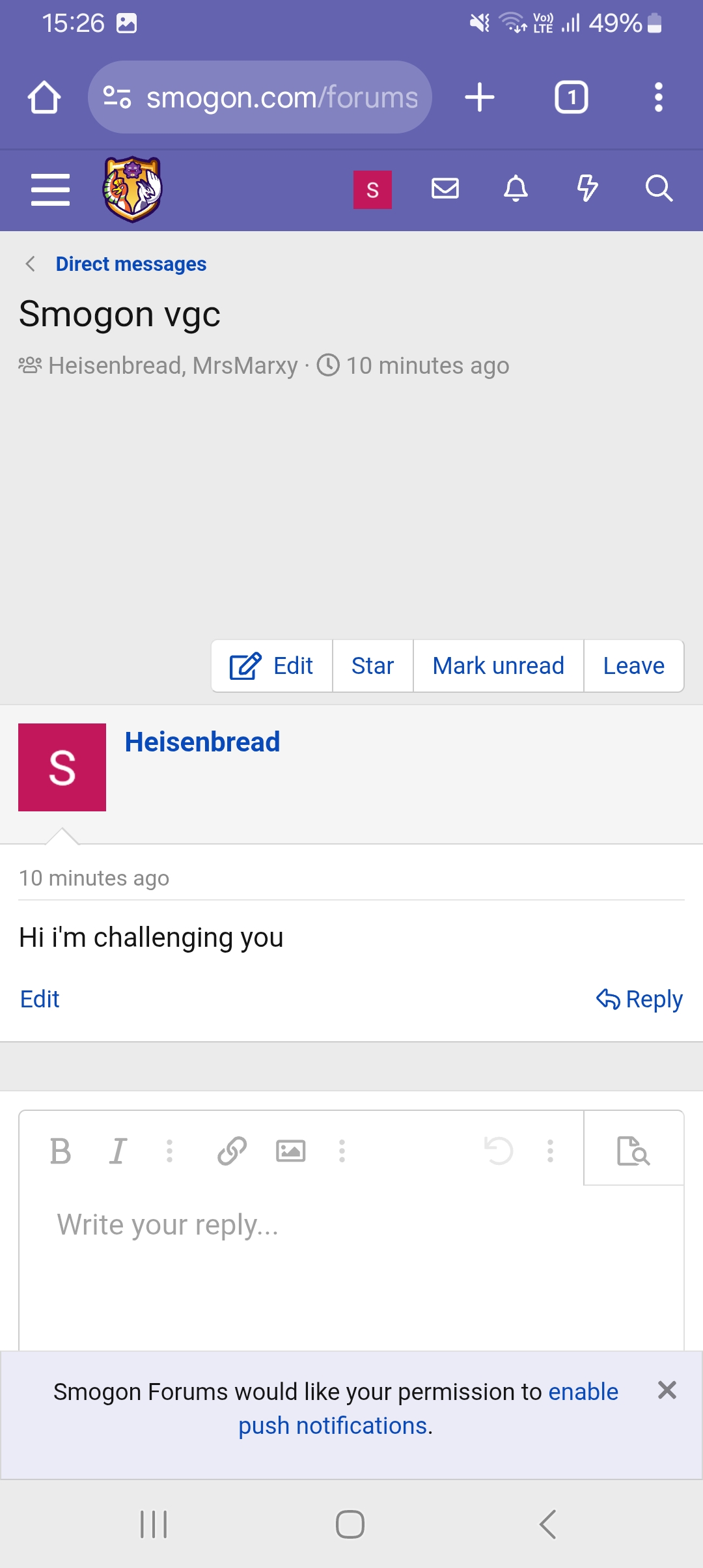
Task: Click the reply preview icon
Action: (x=633, y=1151)
